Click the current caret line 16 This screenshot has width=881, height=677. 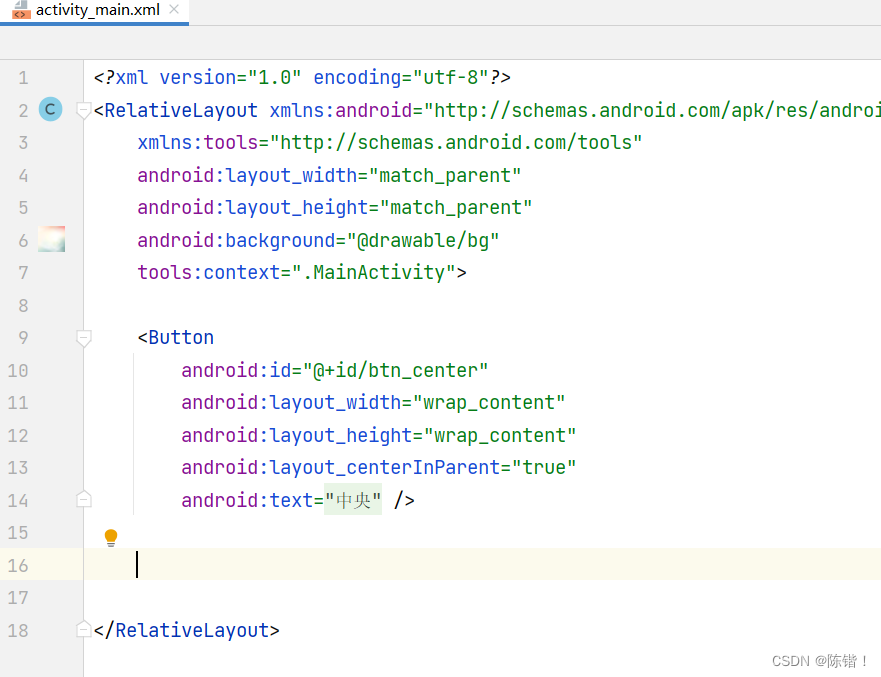click(x=482, y=564)
